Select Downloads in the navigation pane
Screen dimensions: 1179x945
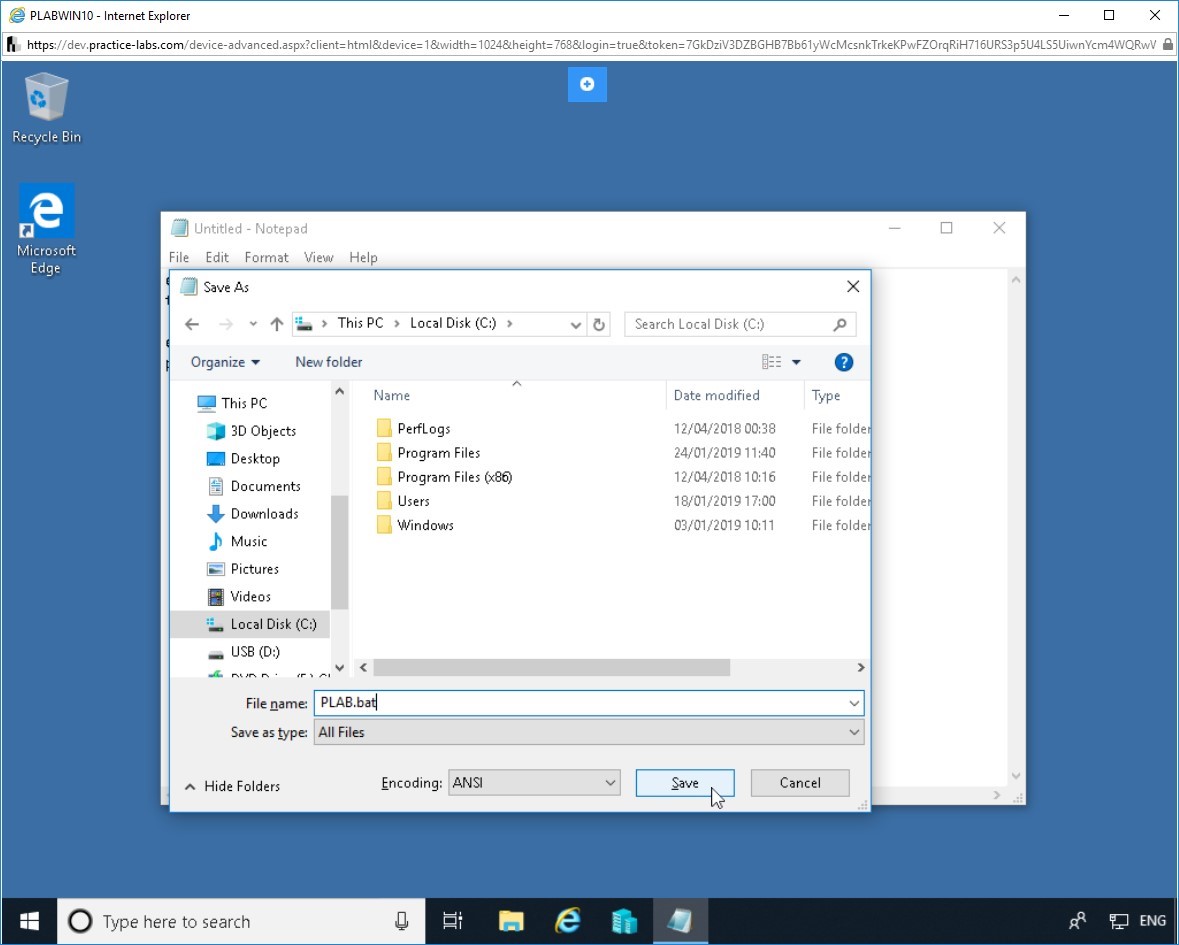264,513
